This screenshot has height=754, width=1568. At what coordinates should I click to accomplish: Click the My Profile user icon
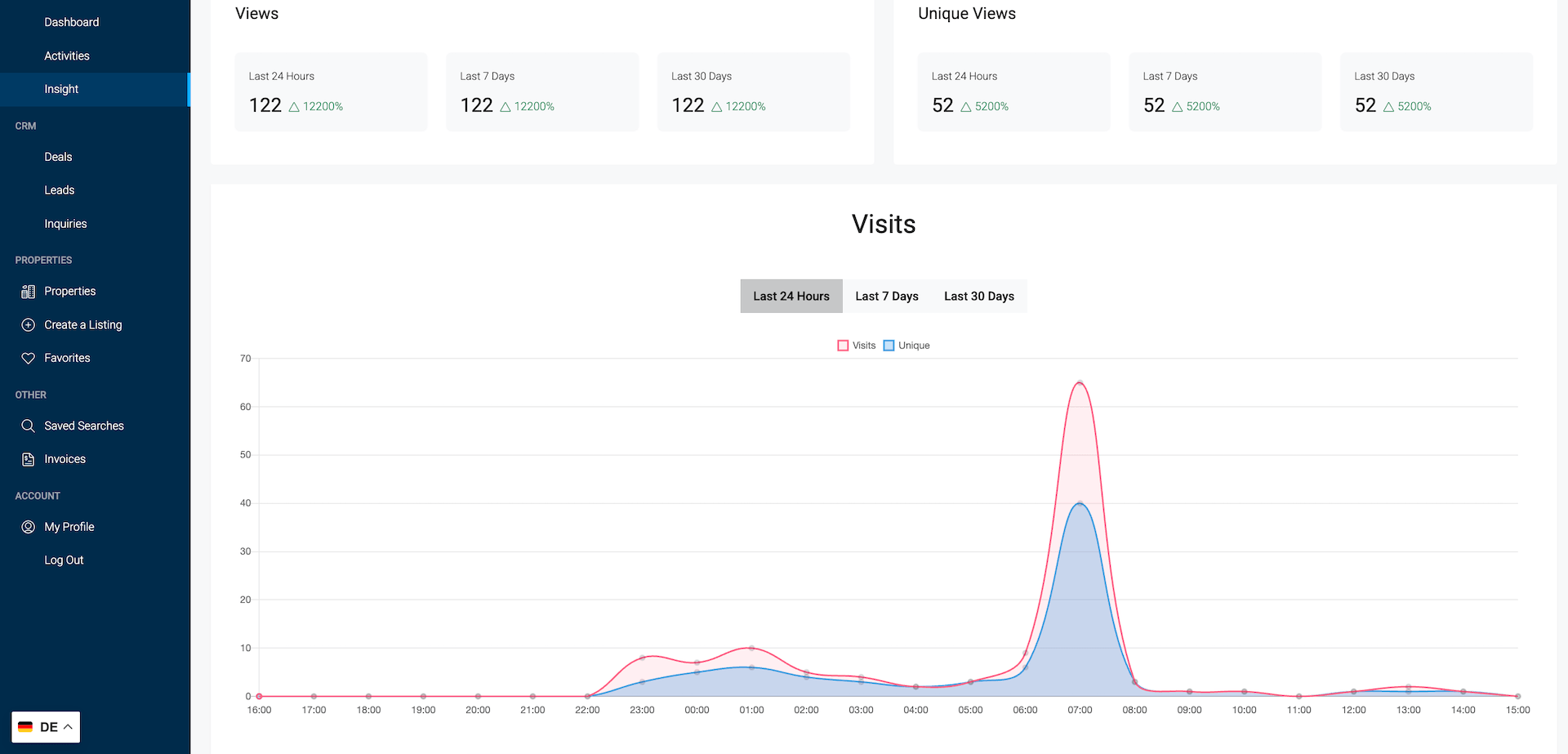pos(28,528)
